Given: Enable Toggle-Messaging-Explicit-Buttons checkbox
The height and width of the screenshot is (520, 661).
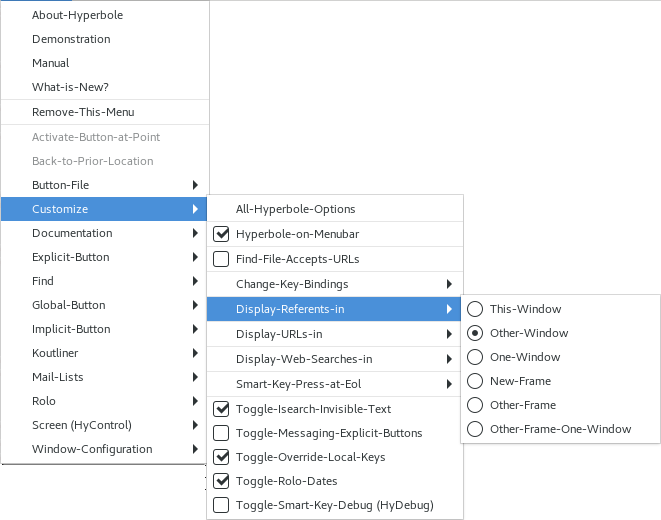Looking at the screenshot, I should pyautogui.click(x=221, y=433).
